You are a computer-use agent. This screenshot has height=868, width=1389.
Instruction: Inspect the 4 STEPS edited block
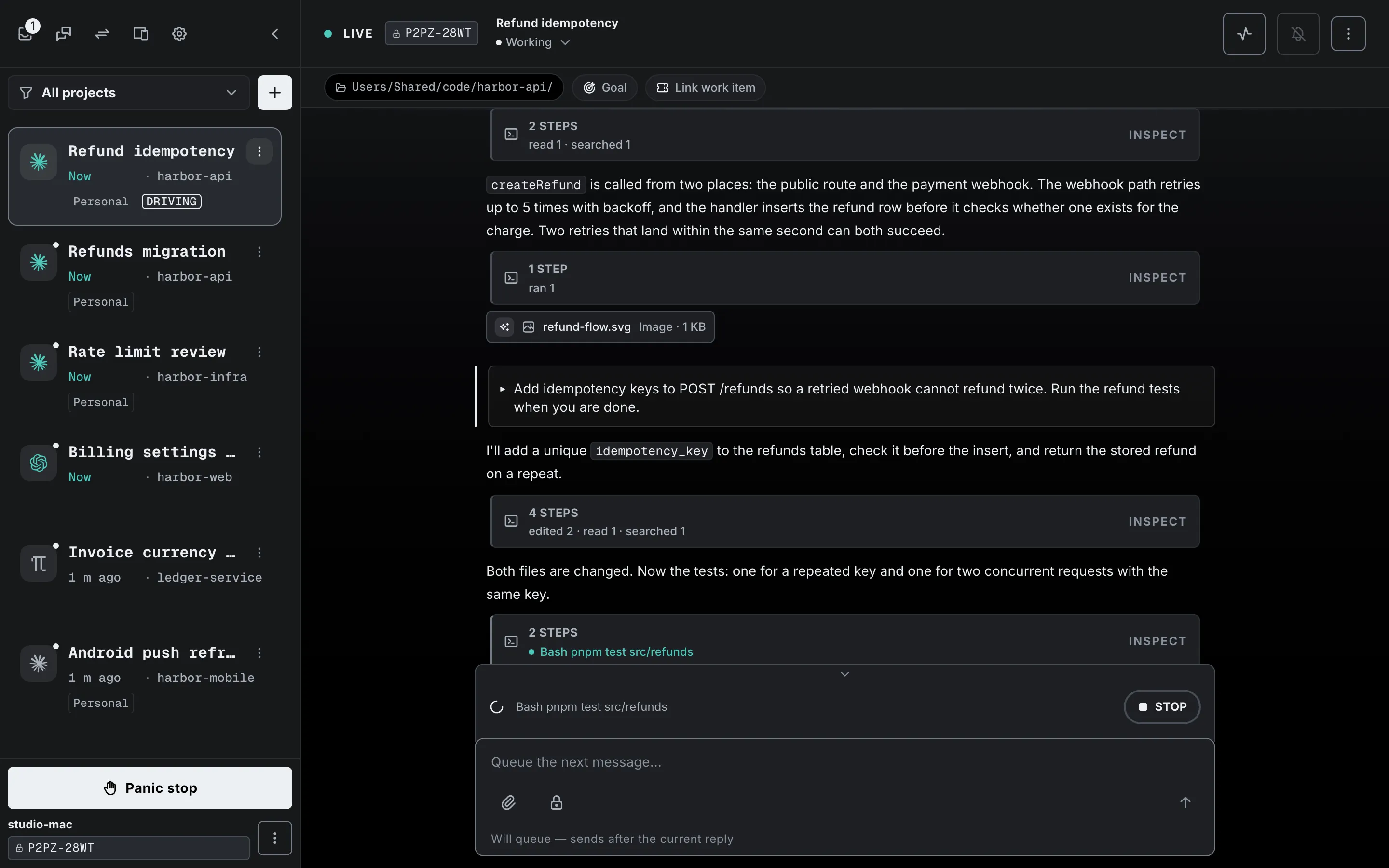[x=1157, y=521]
